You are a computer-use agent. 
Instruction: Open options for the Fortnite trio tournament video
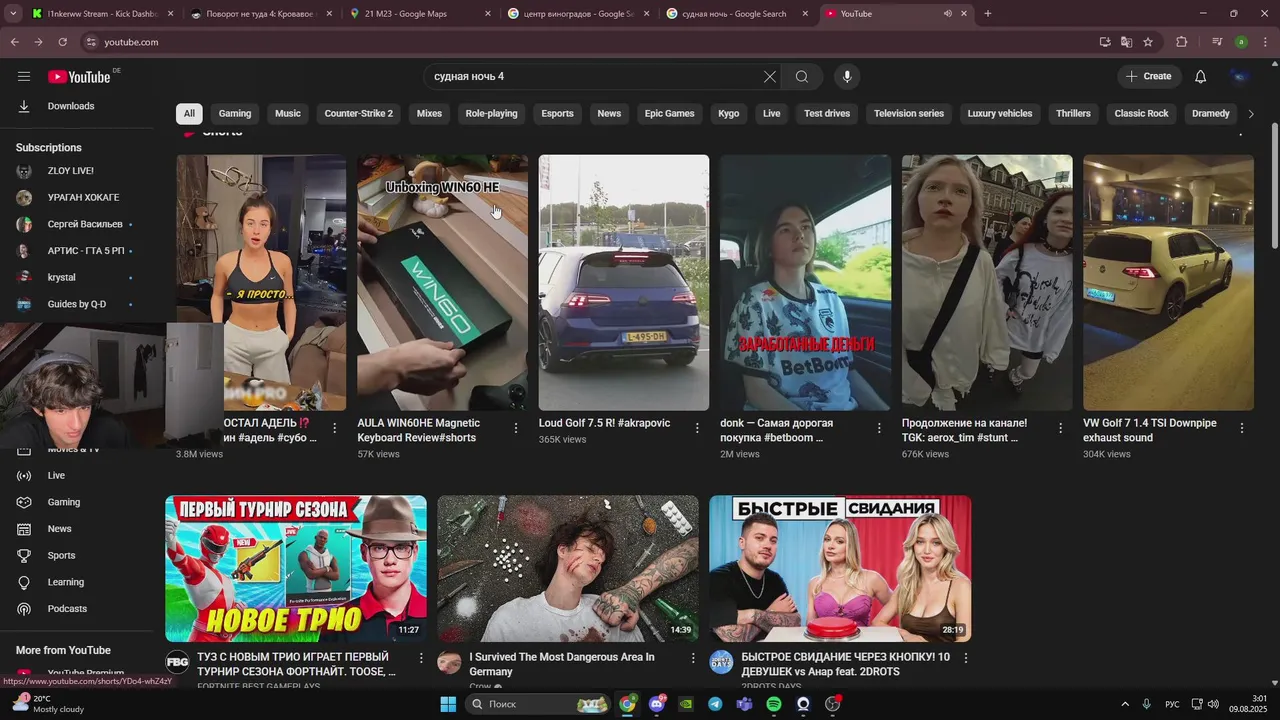[421, 658]
